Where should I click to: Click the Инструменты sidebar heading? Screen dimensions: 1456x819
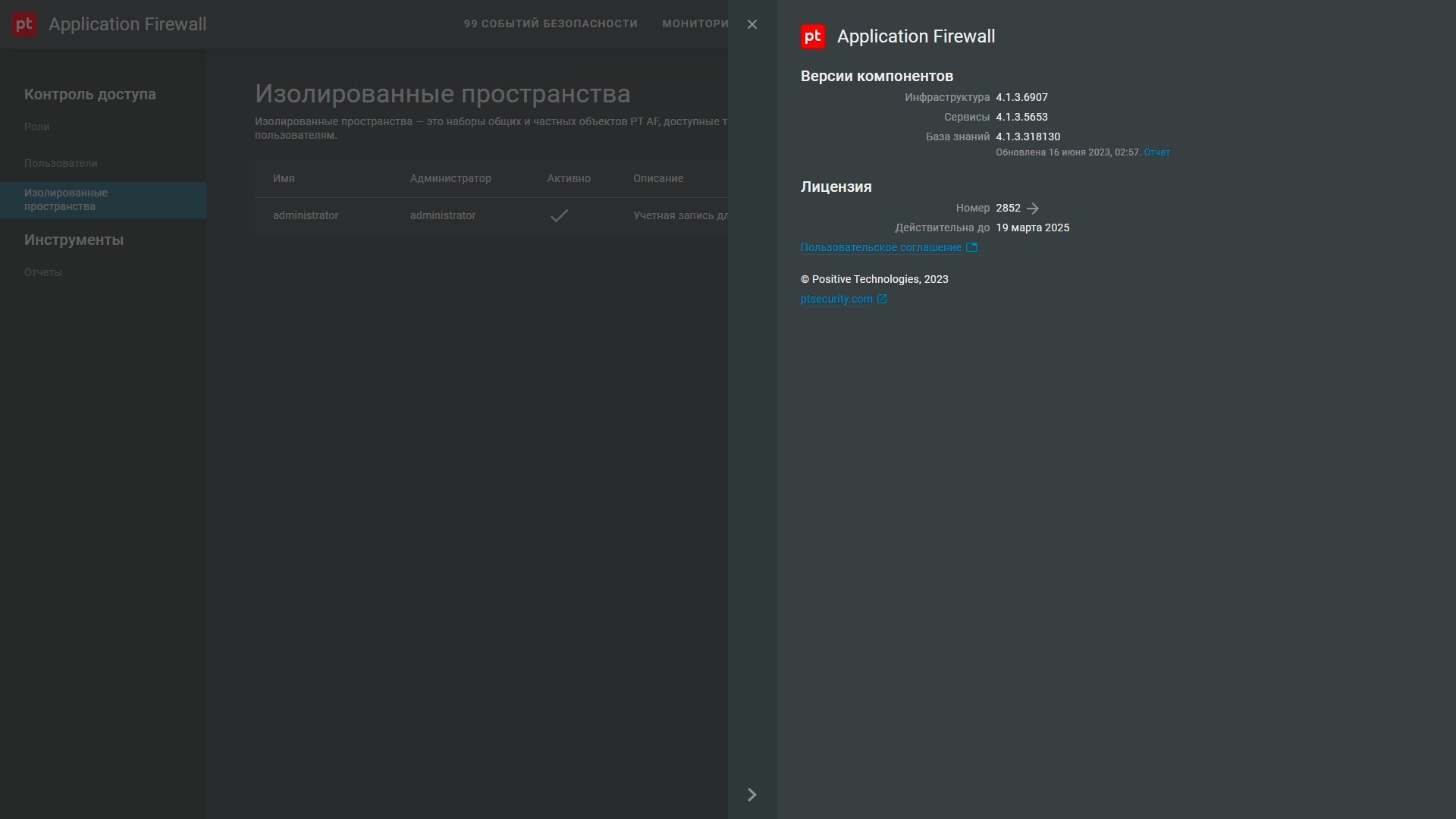click(x=74, y=240)
